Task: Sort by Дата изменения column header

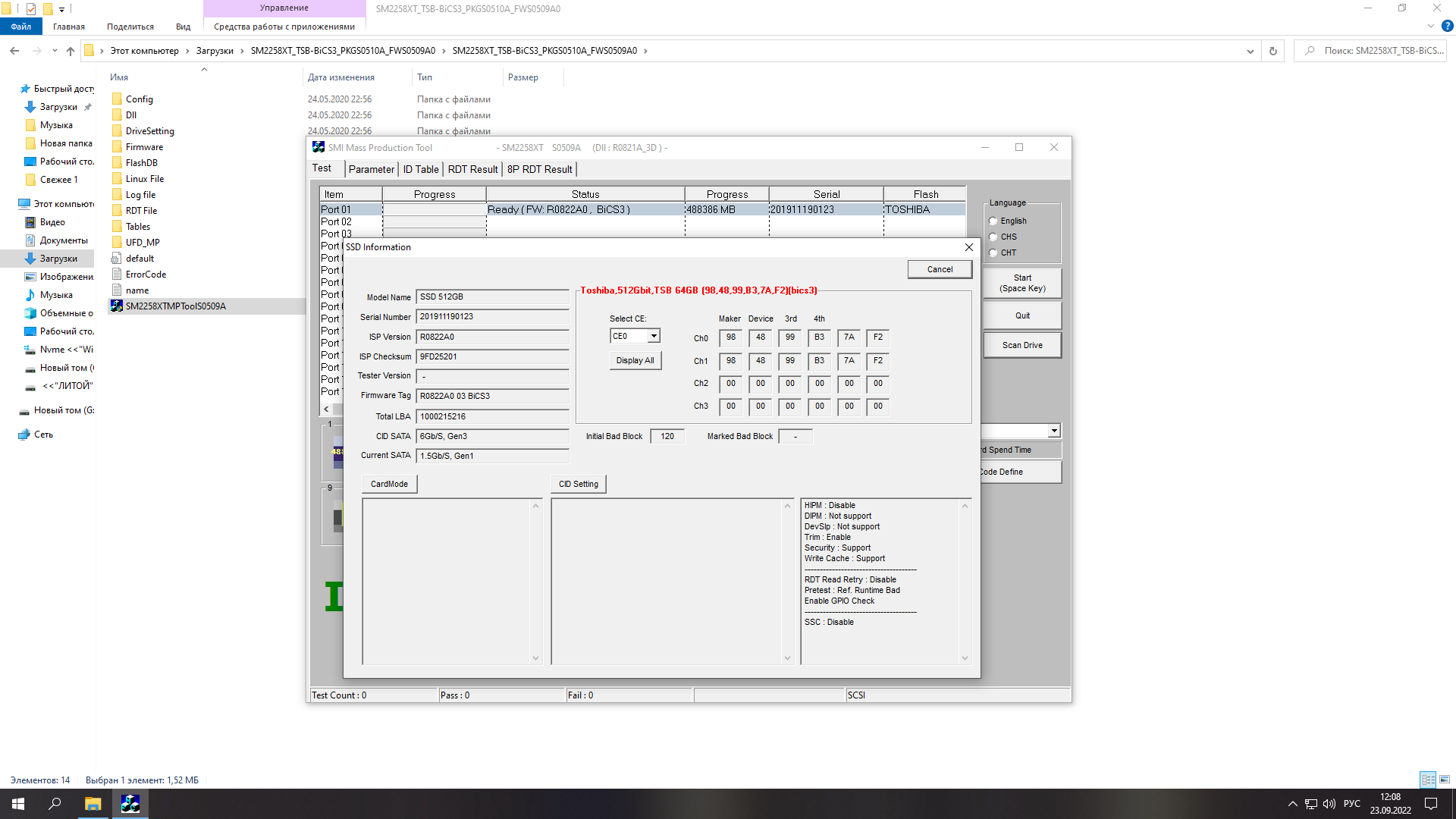Action: [341, 77]
